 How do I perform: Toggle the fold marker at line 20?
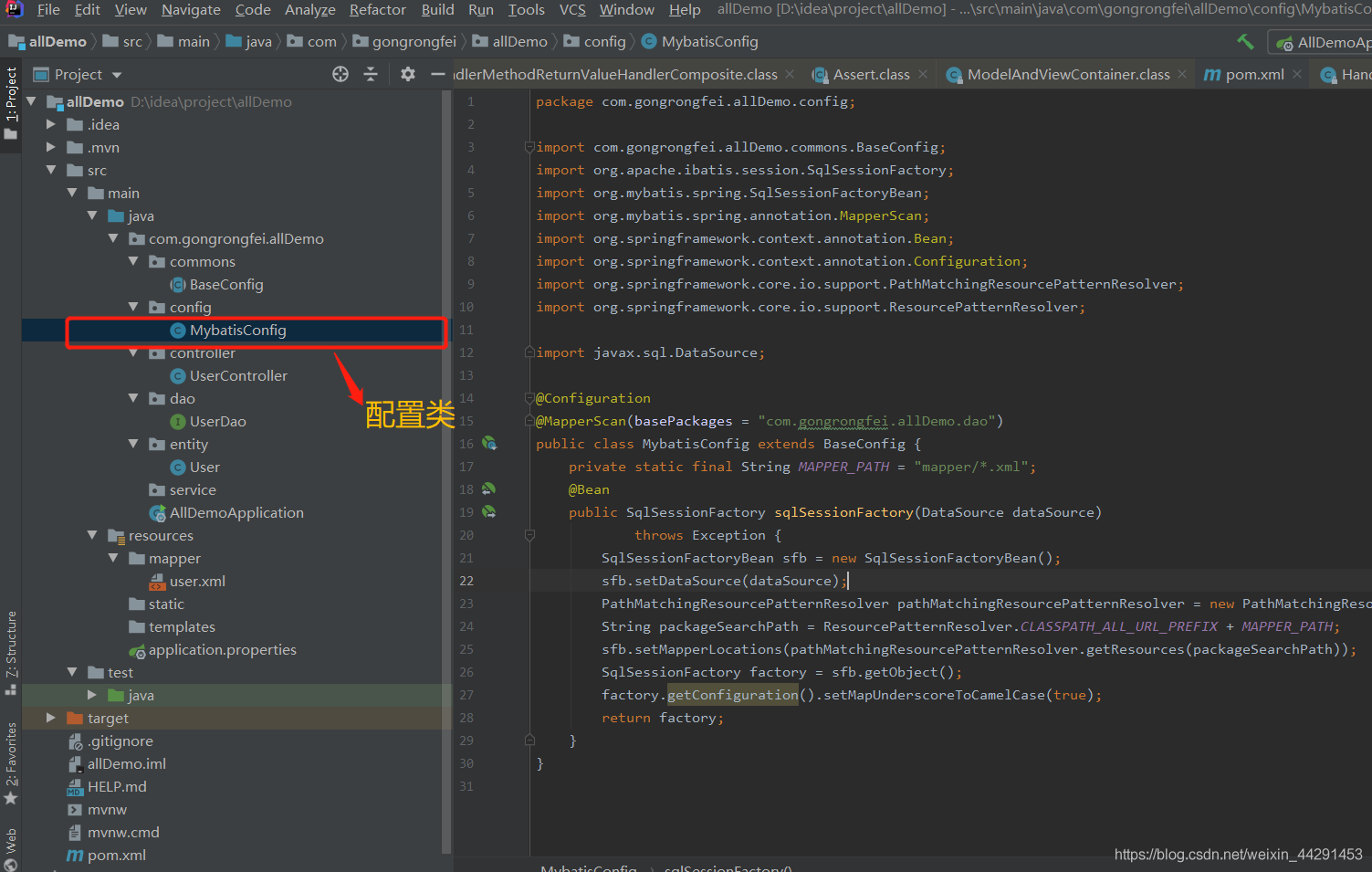click(x=529, y=535)
